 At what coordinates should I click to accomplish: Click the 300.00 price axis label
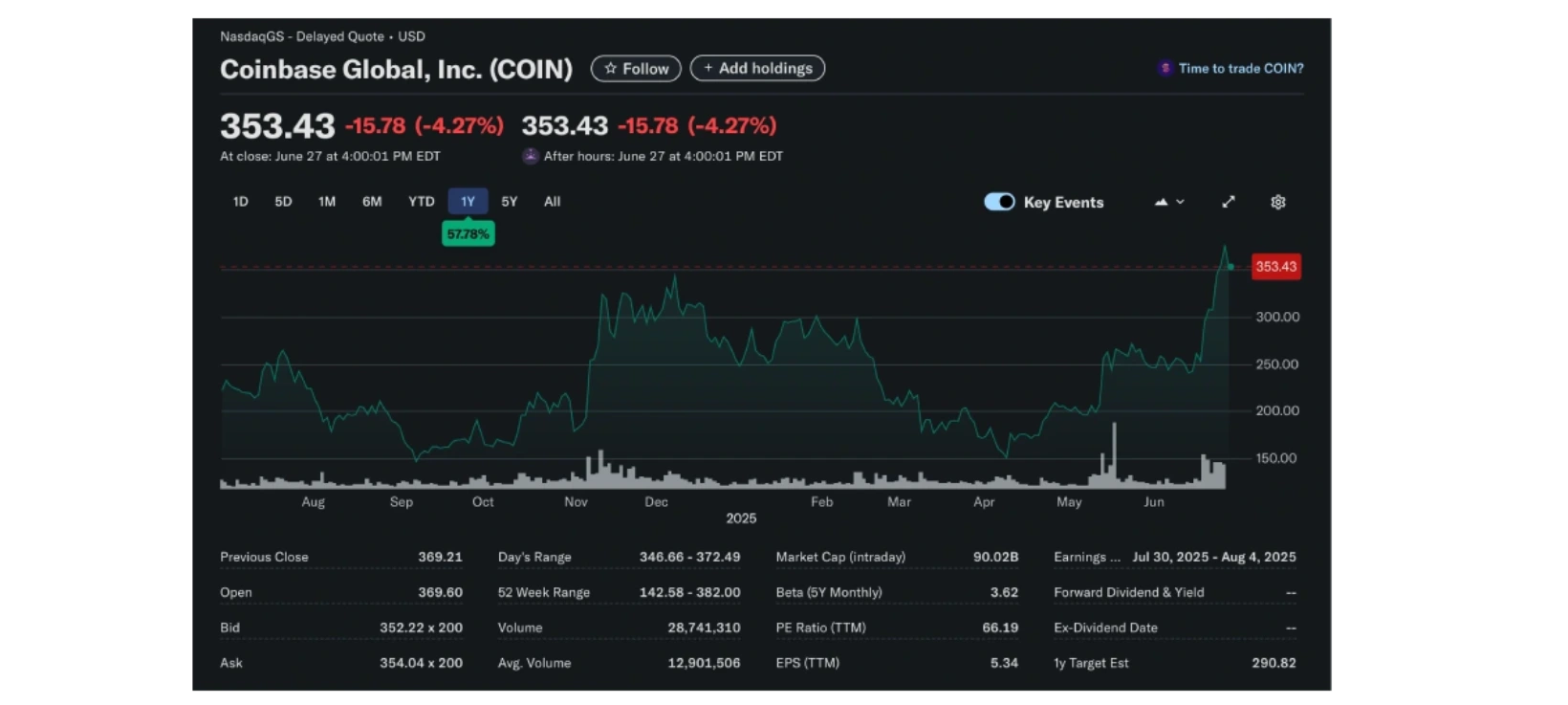(x=1277, y=317)
